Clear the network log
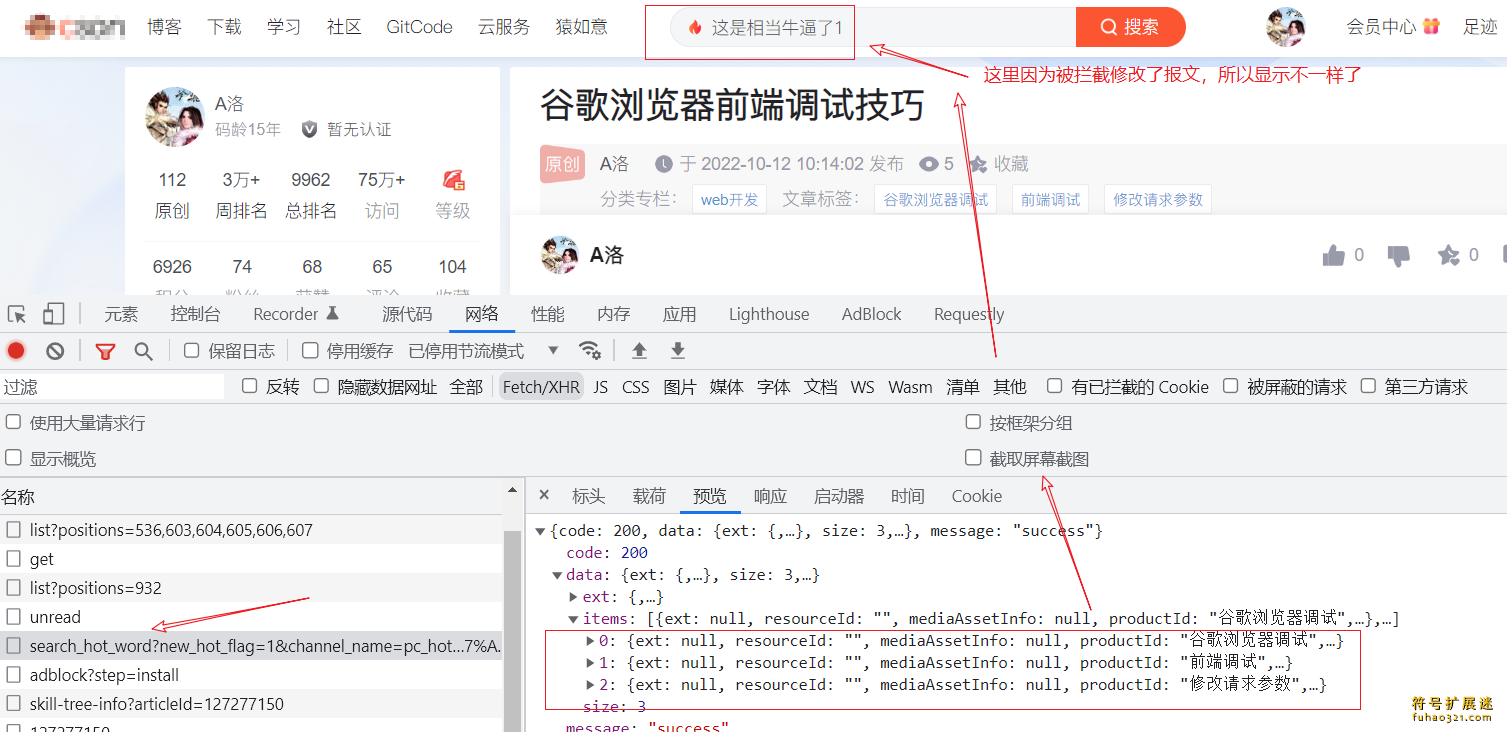The height and width of the screenshot is (732, 1507). coord(55,351)
